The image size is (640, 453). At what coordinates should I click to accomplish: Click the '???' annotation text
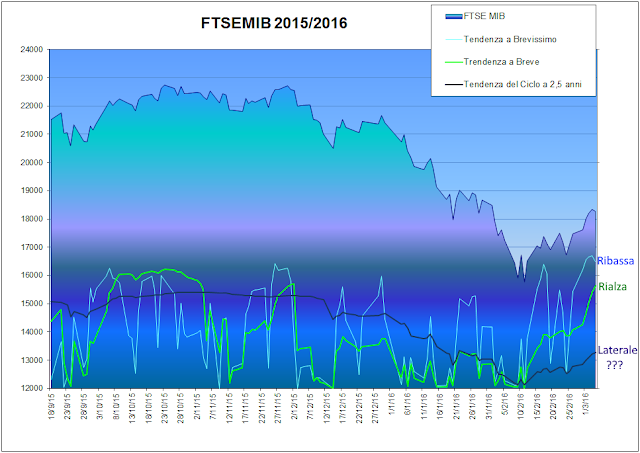[615, 365]
